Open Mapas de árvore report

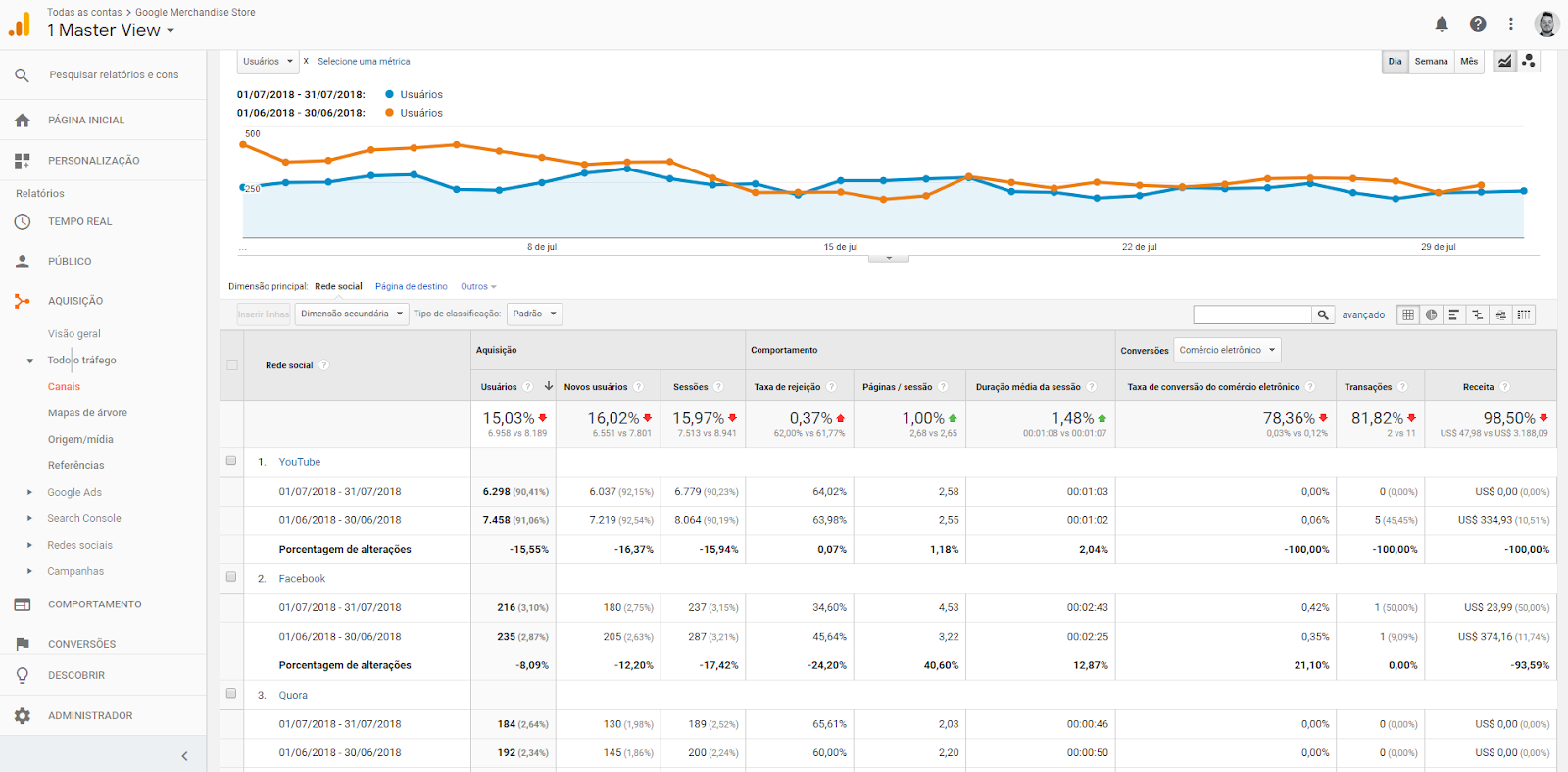point(87,413)
